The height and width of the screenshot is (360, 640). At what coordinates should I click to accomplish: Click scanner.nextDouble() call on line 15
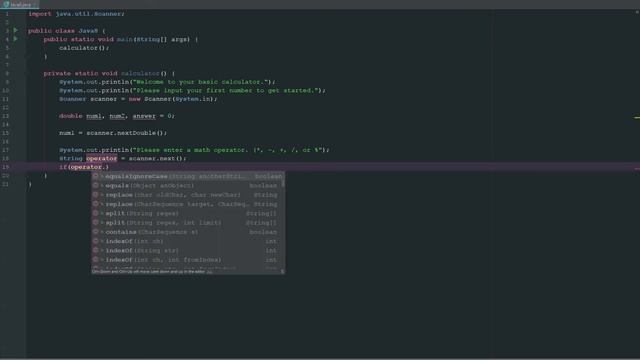coord(124,133)
